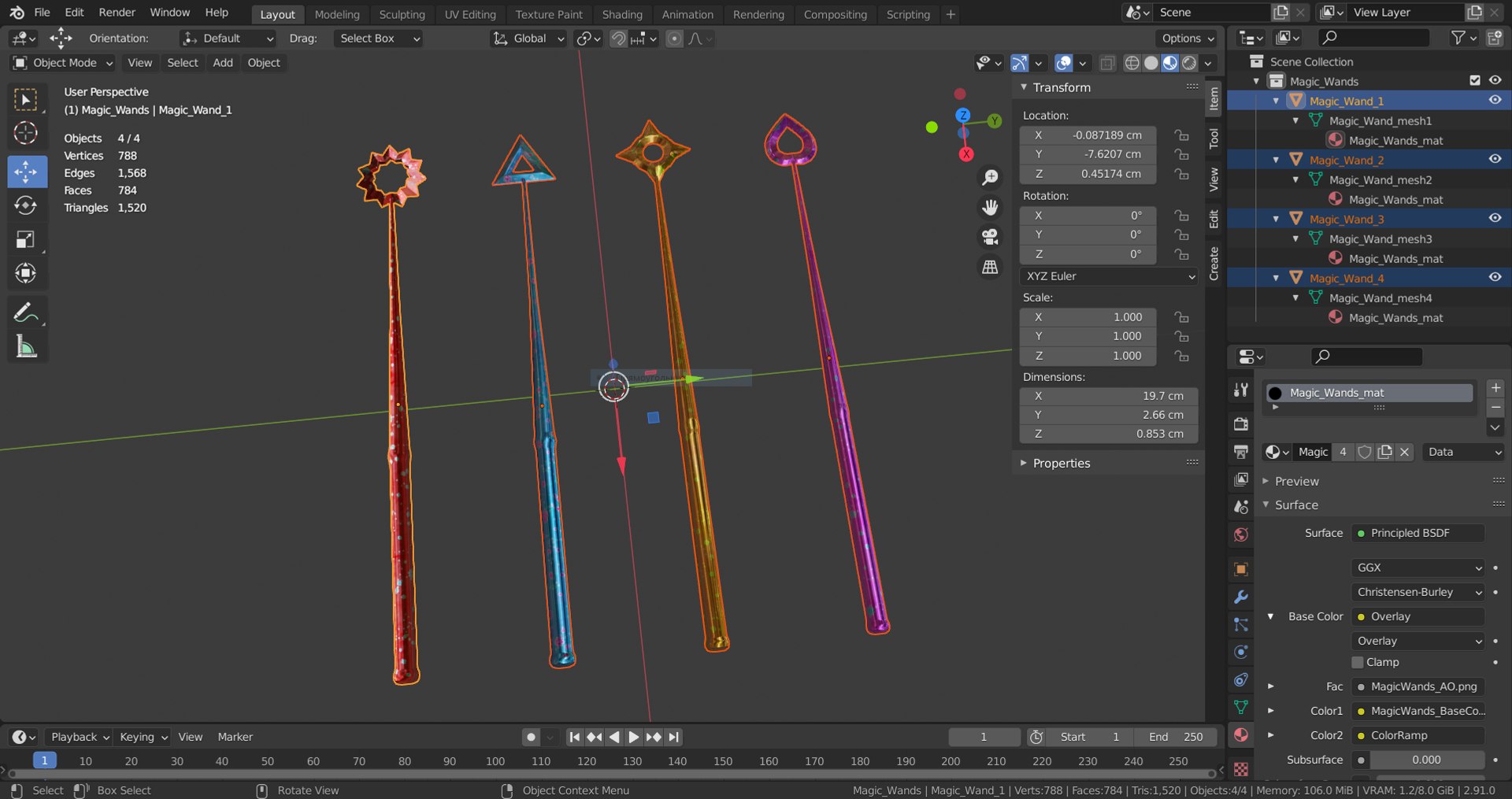Switch to the UV Editing workspace tab

coord(470,14)
